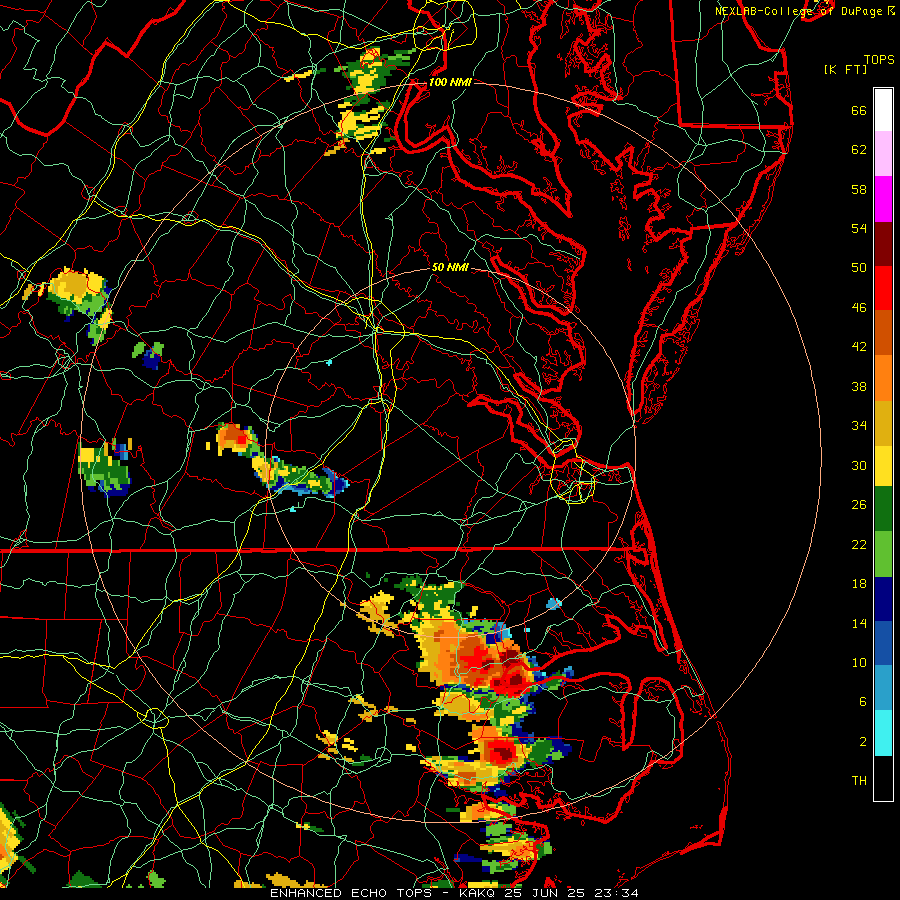
Task: Click the legend value "10"
Action: point(859,662)
